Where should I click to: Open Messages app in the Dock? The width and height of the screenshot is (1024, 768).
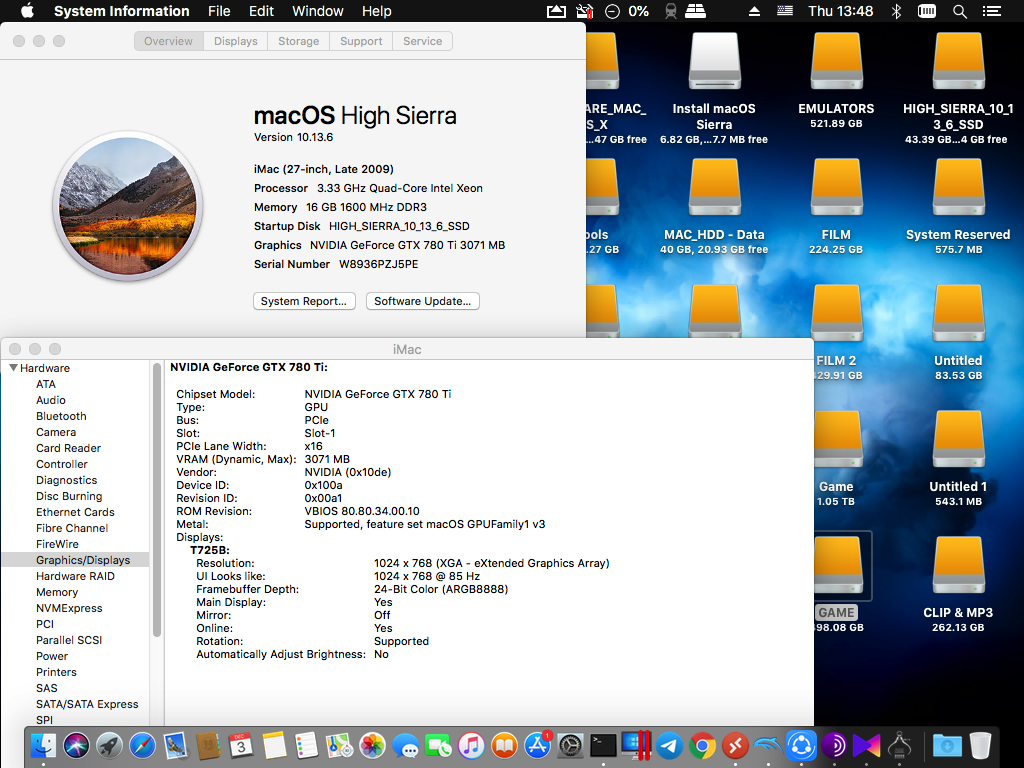tap(406, 745)
